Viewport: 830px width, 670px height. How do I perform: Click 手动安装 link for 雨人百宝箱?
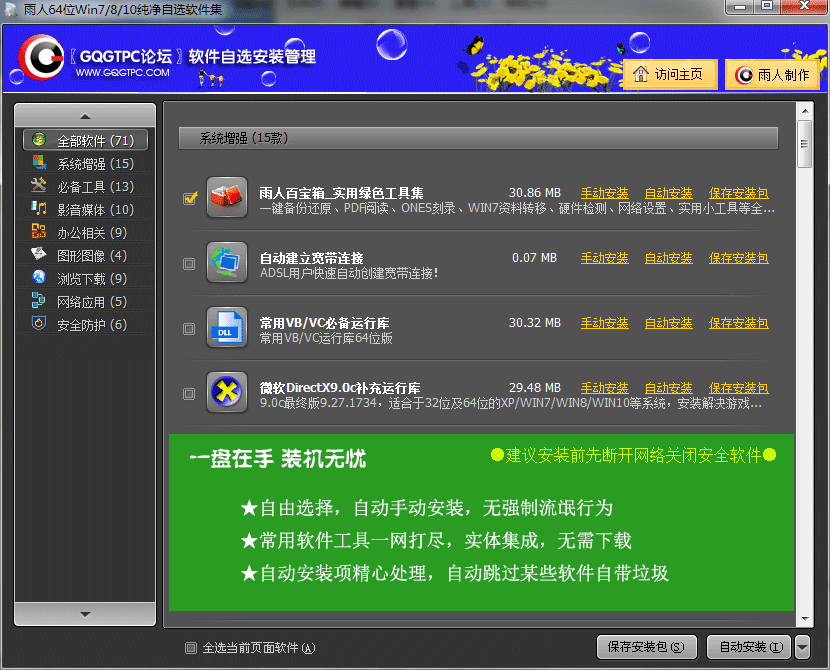tap(605, 193)
